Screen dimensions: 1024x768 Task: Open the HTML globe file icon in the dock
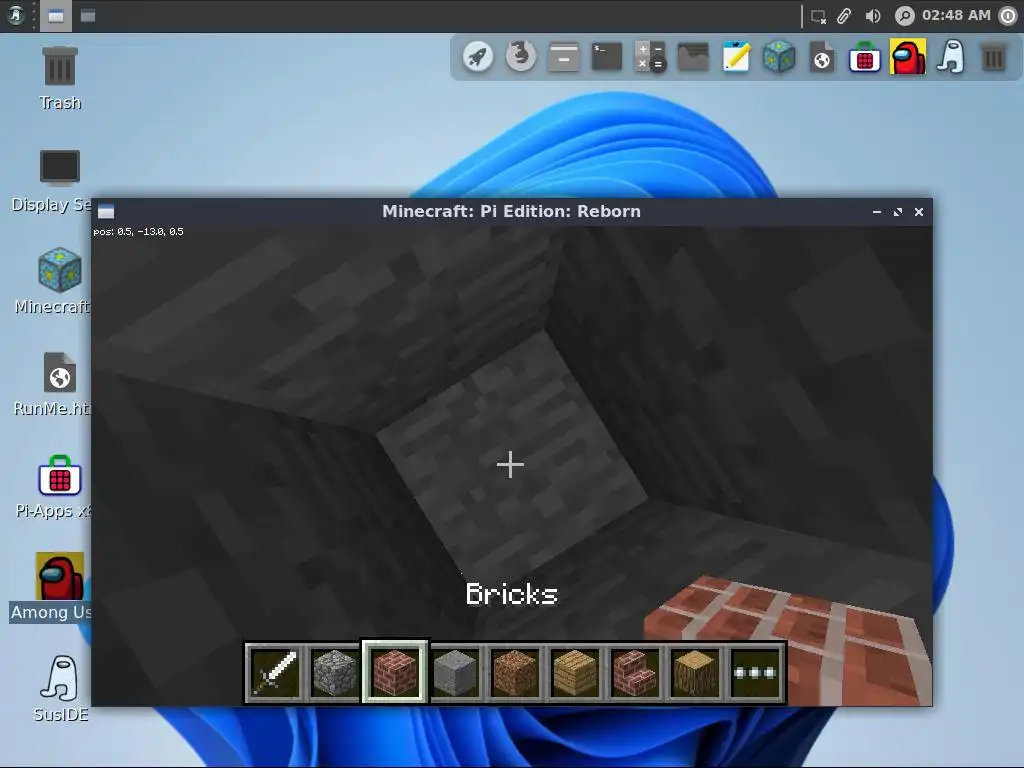coord(822,57)
